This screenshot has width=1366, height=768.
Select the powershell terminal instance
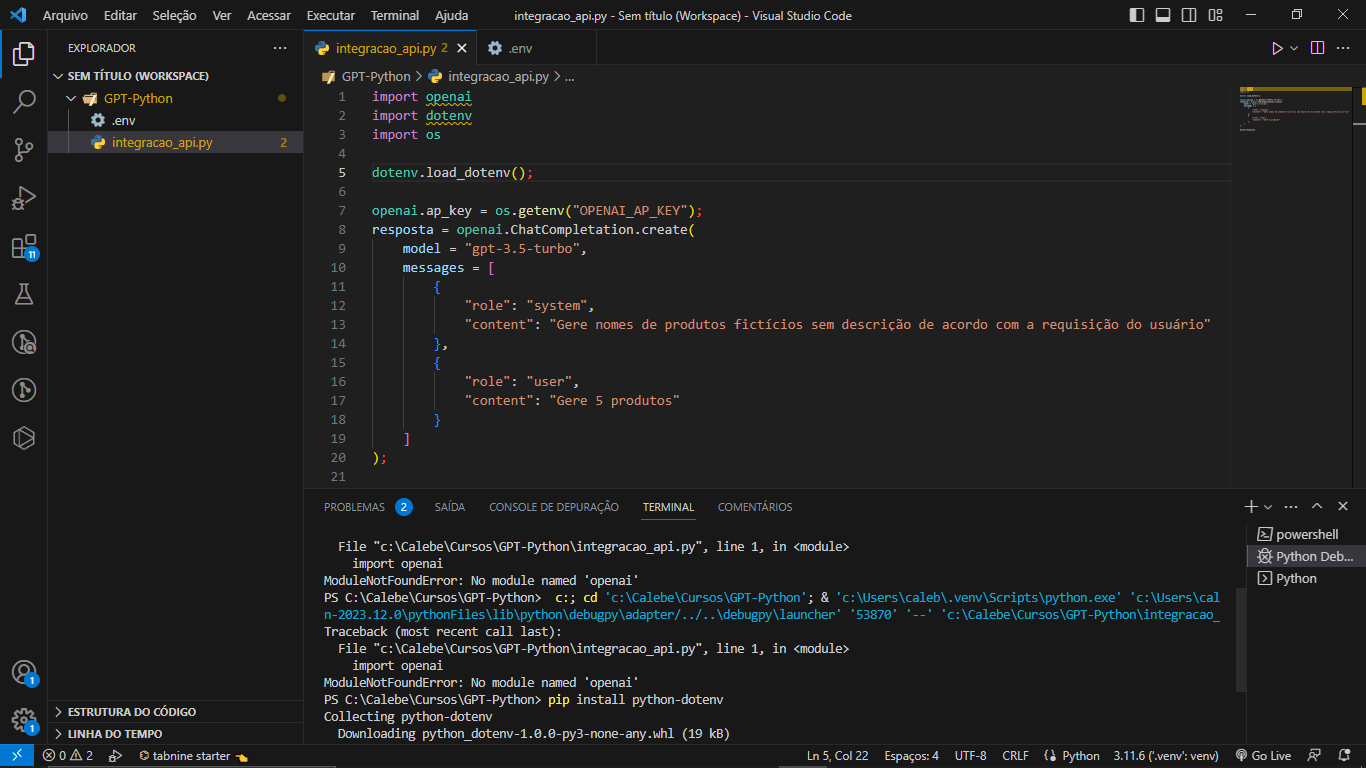tap(1306, 534)
